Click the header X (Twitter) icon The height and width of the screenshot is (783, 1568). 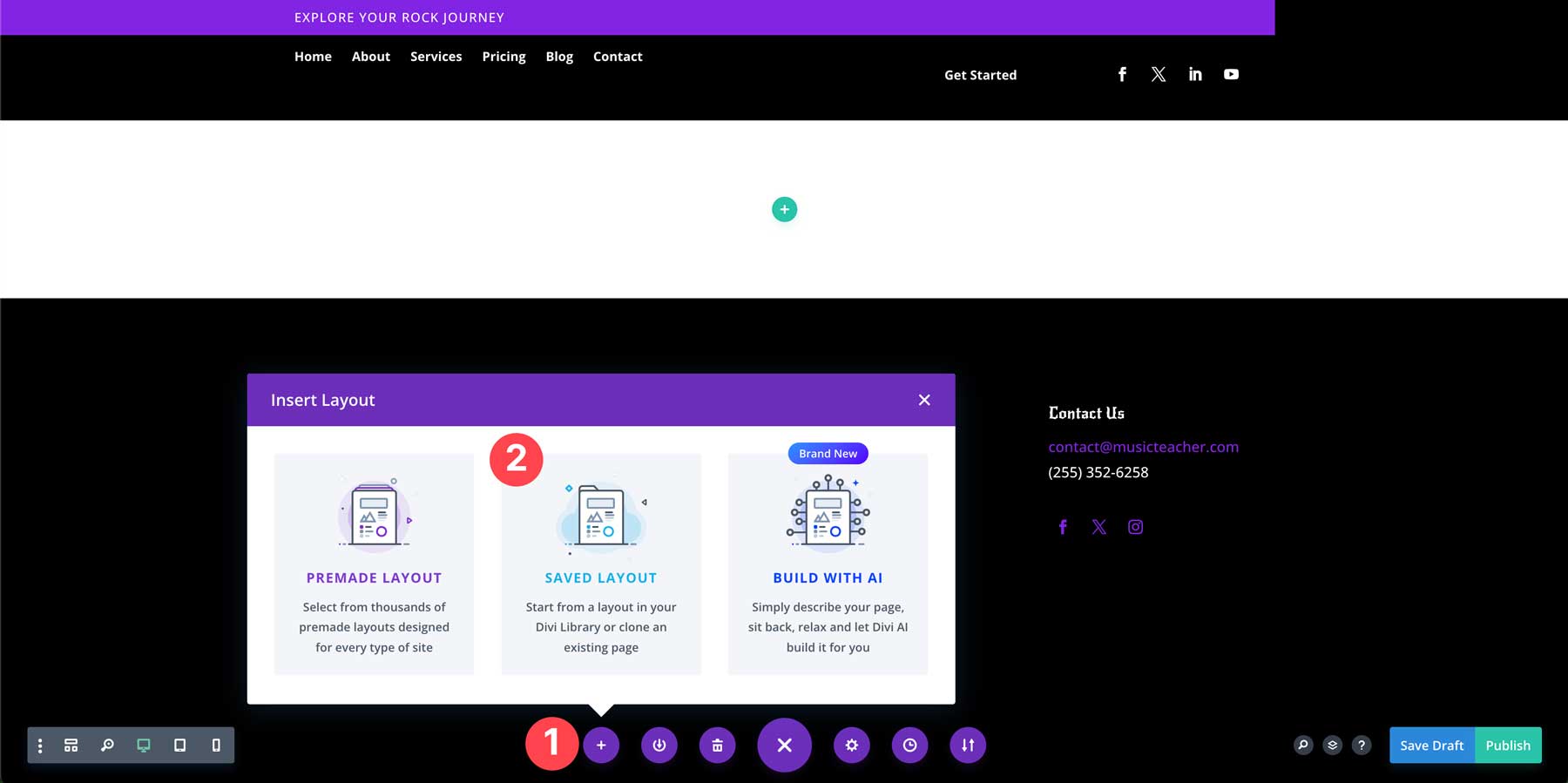click(x=1159, y=74)
